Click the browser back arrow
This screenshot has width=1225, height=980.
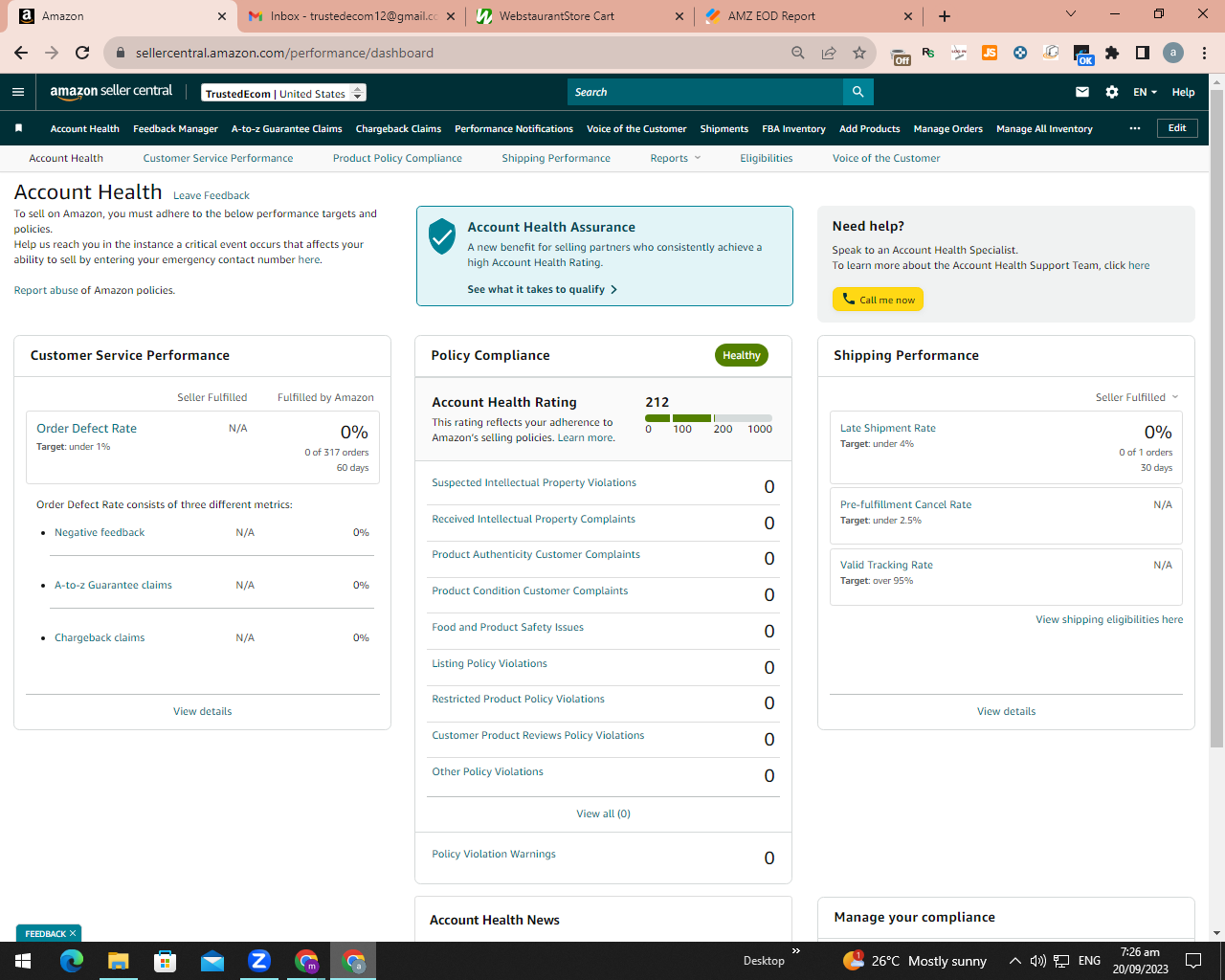coord(21,53)
